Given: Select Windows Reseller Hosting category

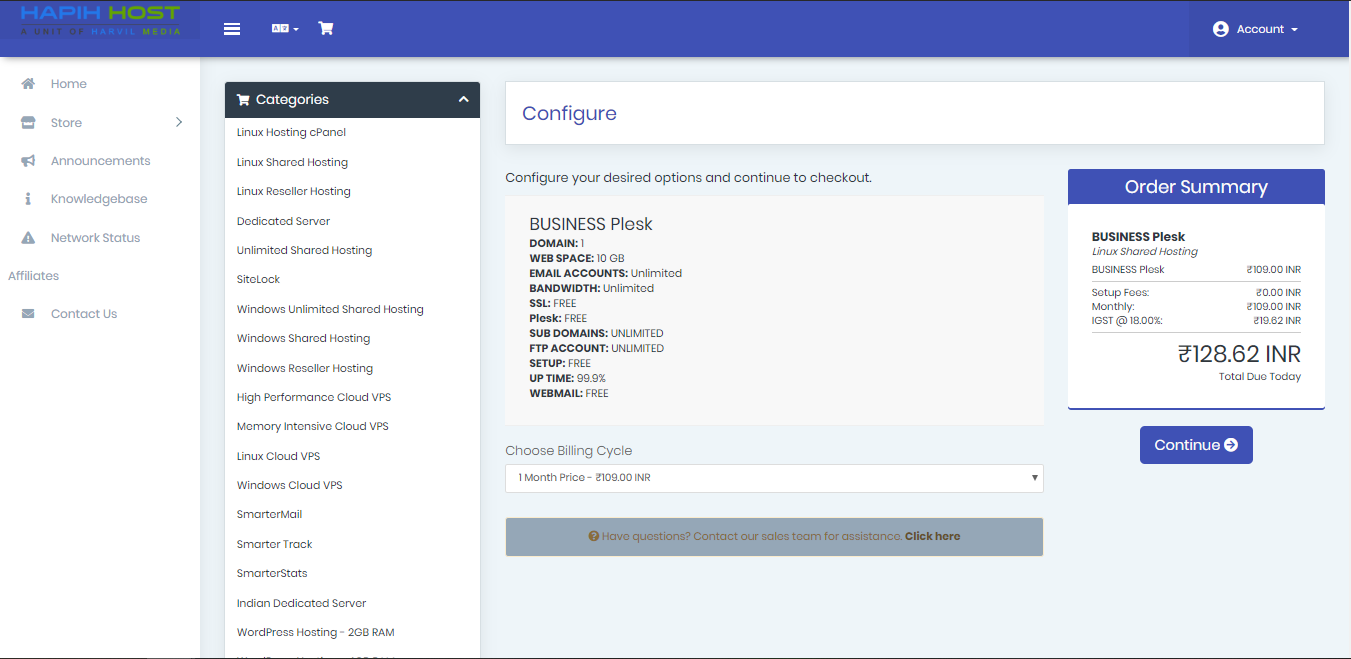Looking at the screenshot, I should point(305,368).
